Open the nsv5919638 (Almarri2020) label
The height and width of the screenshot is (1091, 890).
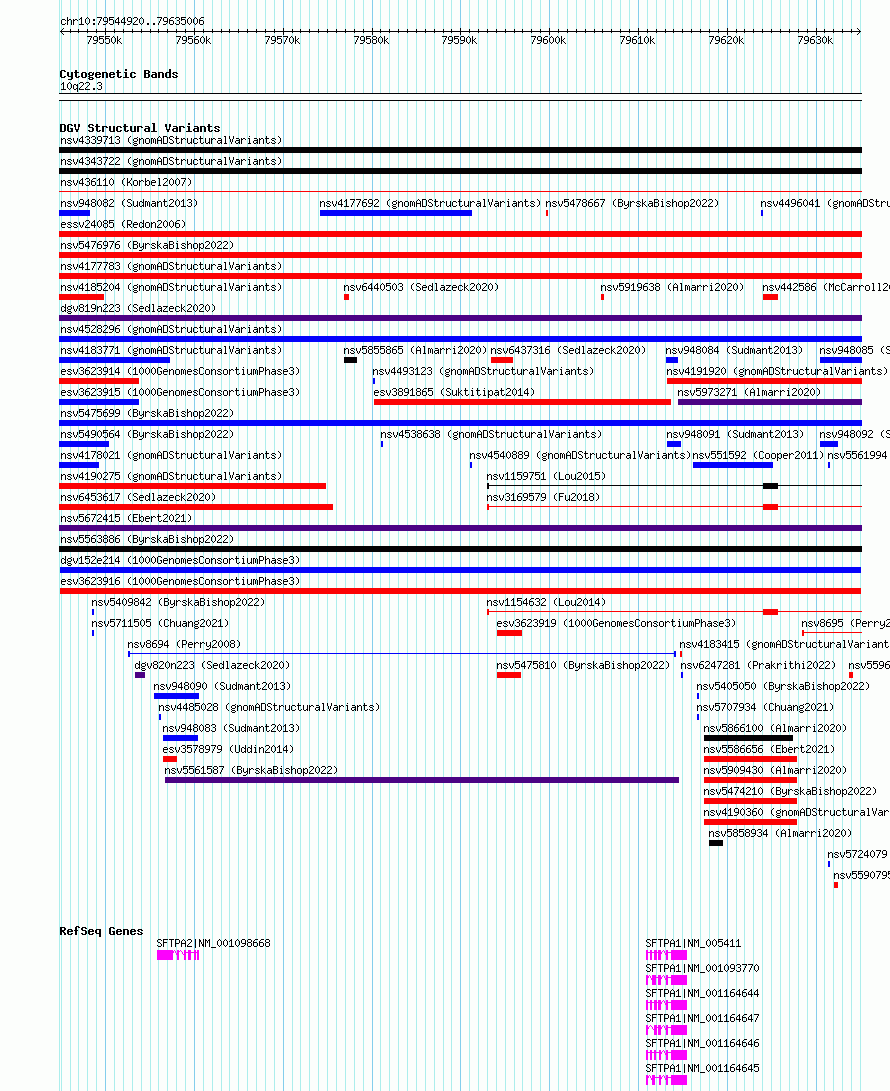pos(672,287)
